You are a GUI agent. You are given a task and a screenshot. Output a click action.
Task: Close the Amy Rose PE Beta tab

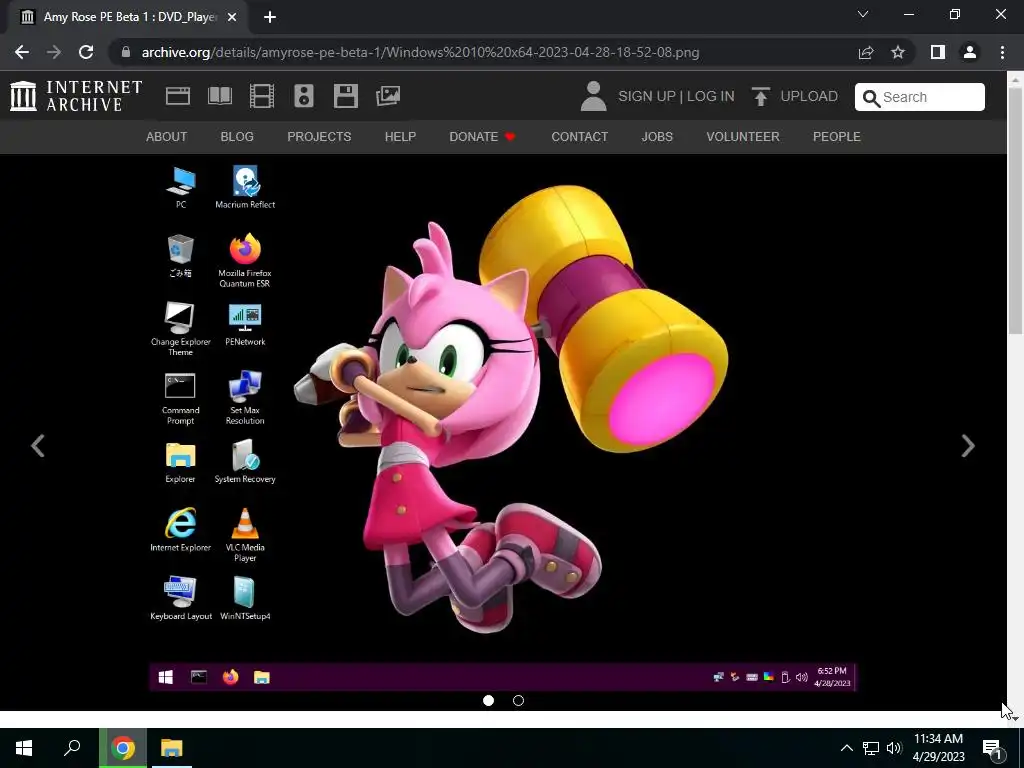click(232, 17)
